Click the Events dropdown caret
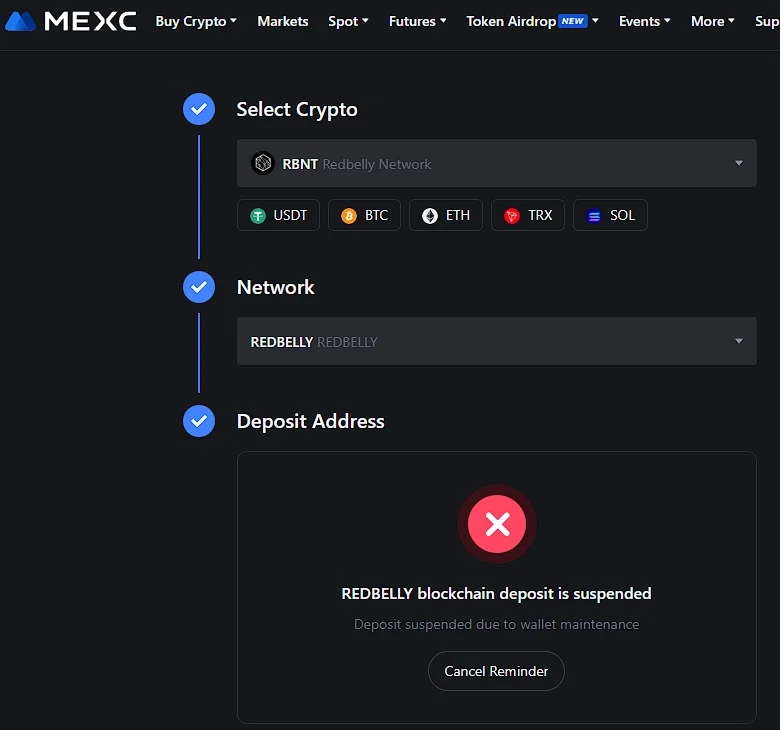Image resolution: width=781 pixels, height=730 pixels. pyautogui.click(x=667, y=21)
